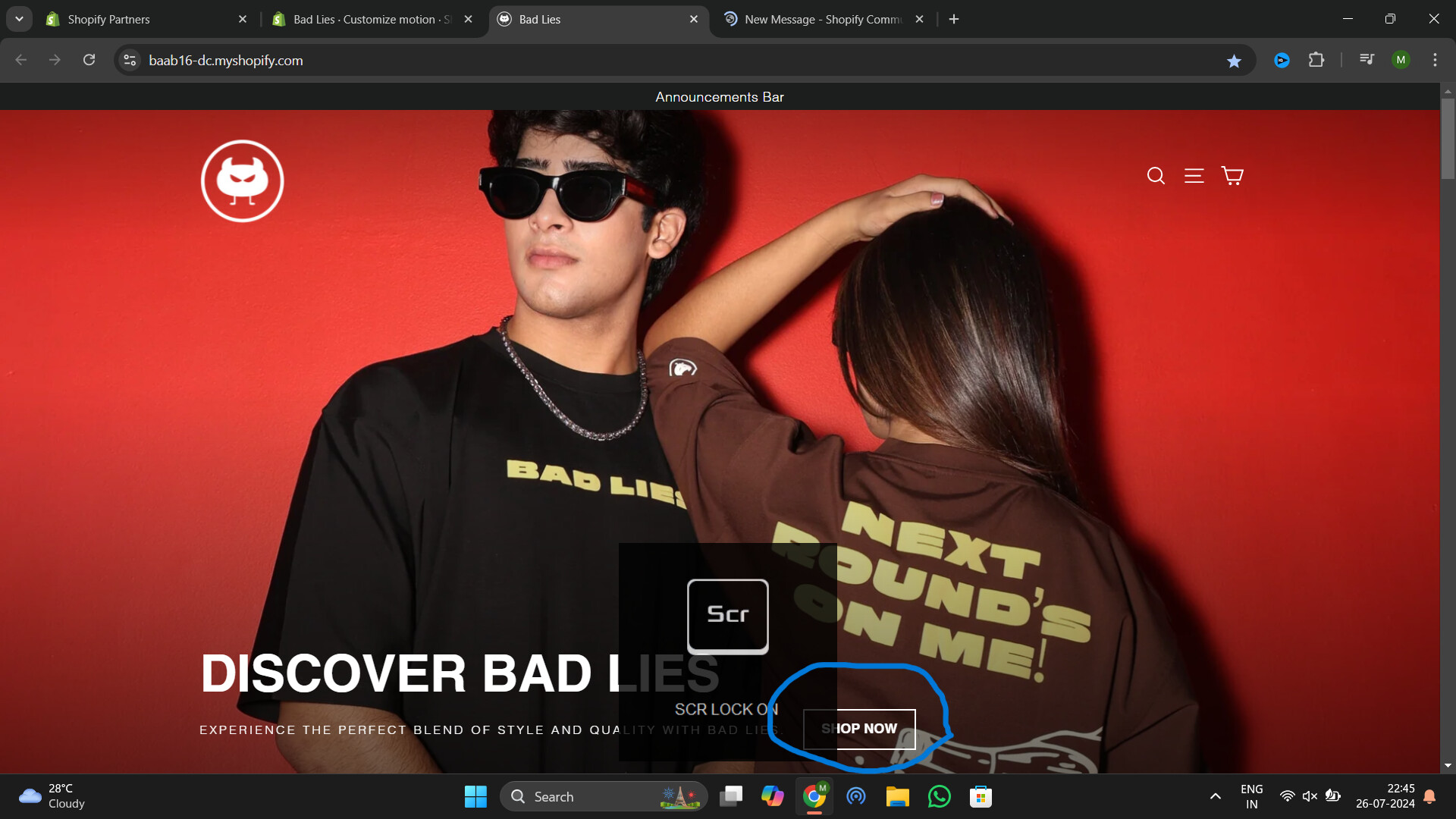
Task: Select the active Bad Lies tab
Action: 599,20
